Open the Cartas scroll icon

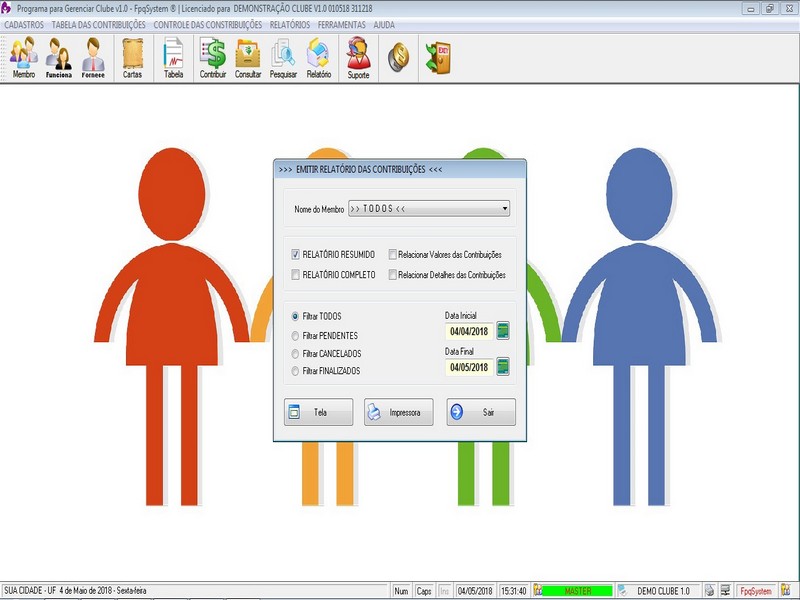click(133, 58)
